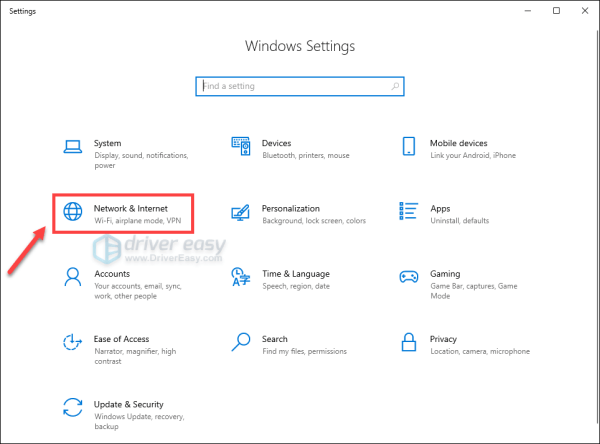
Task: Open Gaming via the controller icon
Action: point(408,278)
